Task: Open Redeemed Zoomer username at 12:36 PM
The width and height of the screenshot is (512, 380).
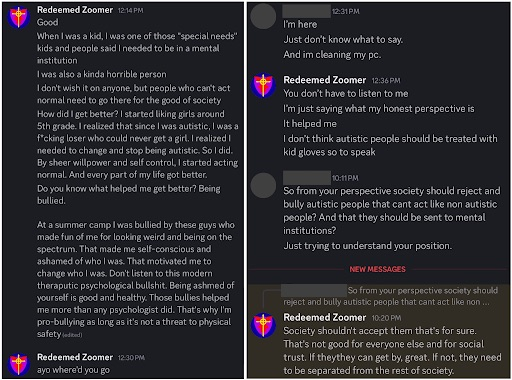Action: (325, 80)
